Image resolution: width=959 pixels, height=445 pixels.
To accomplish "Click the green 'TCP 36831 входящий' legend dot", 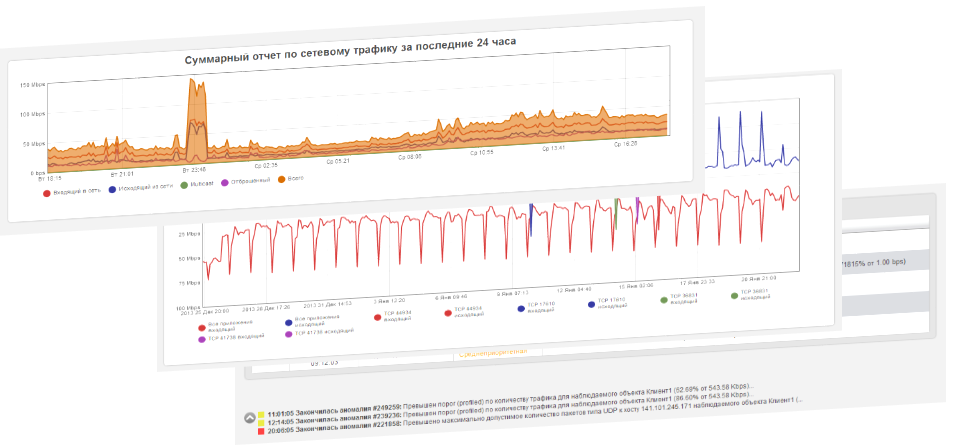I will pos(664,300).
